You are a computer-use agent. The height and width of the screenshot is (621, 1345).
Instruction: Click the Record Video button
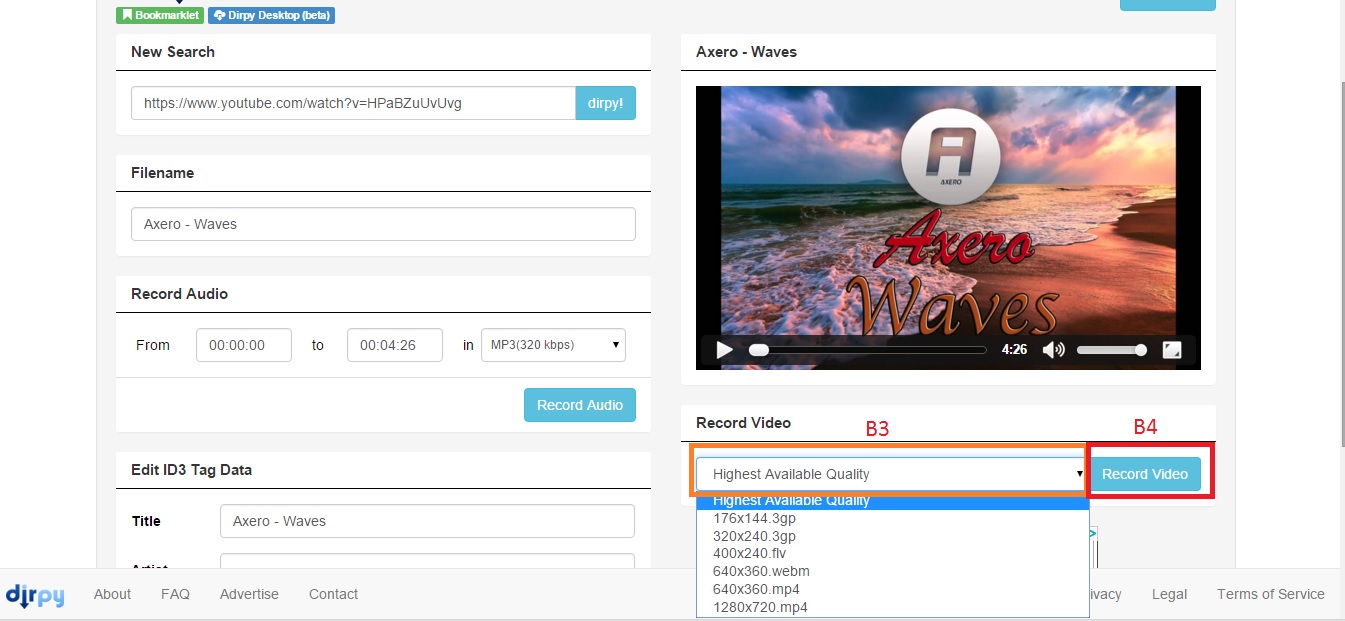[x=1145, y=474]
